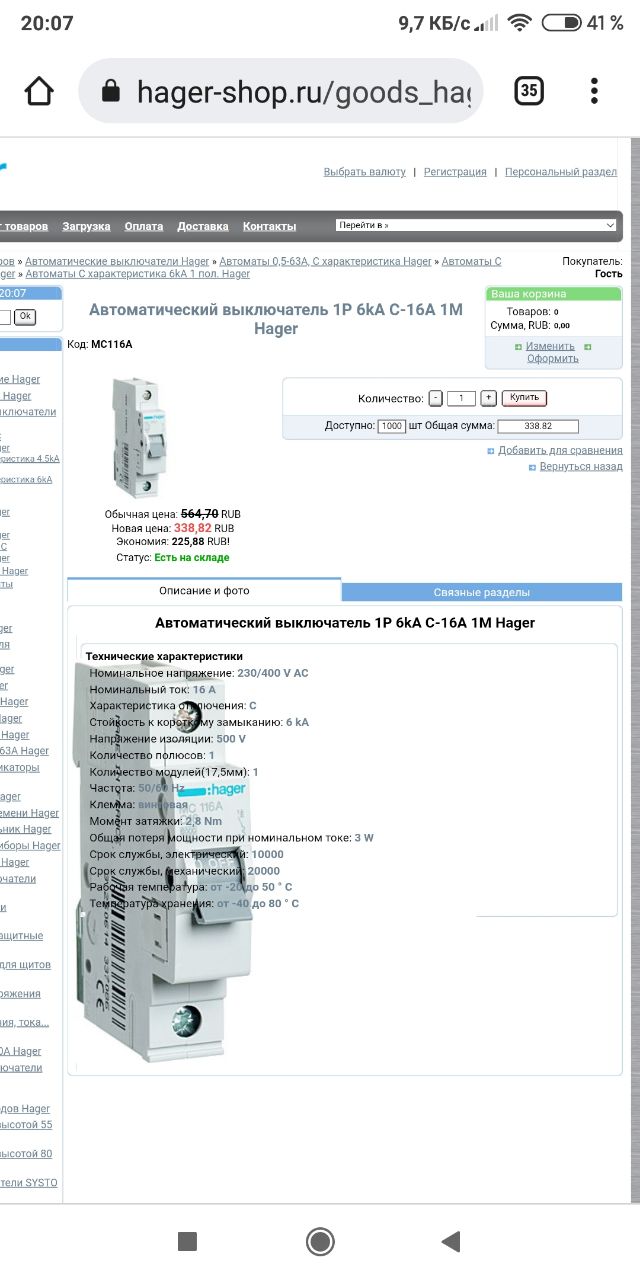Open sidebar link '0A Hager'
This screenshot has width=640, height=1280.
point(21,1051)
